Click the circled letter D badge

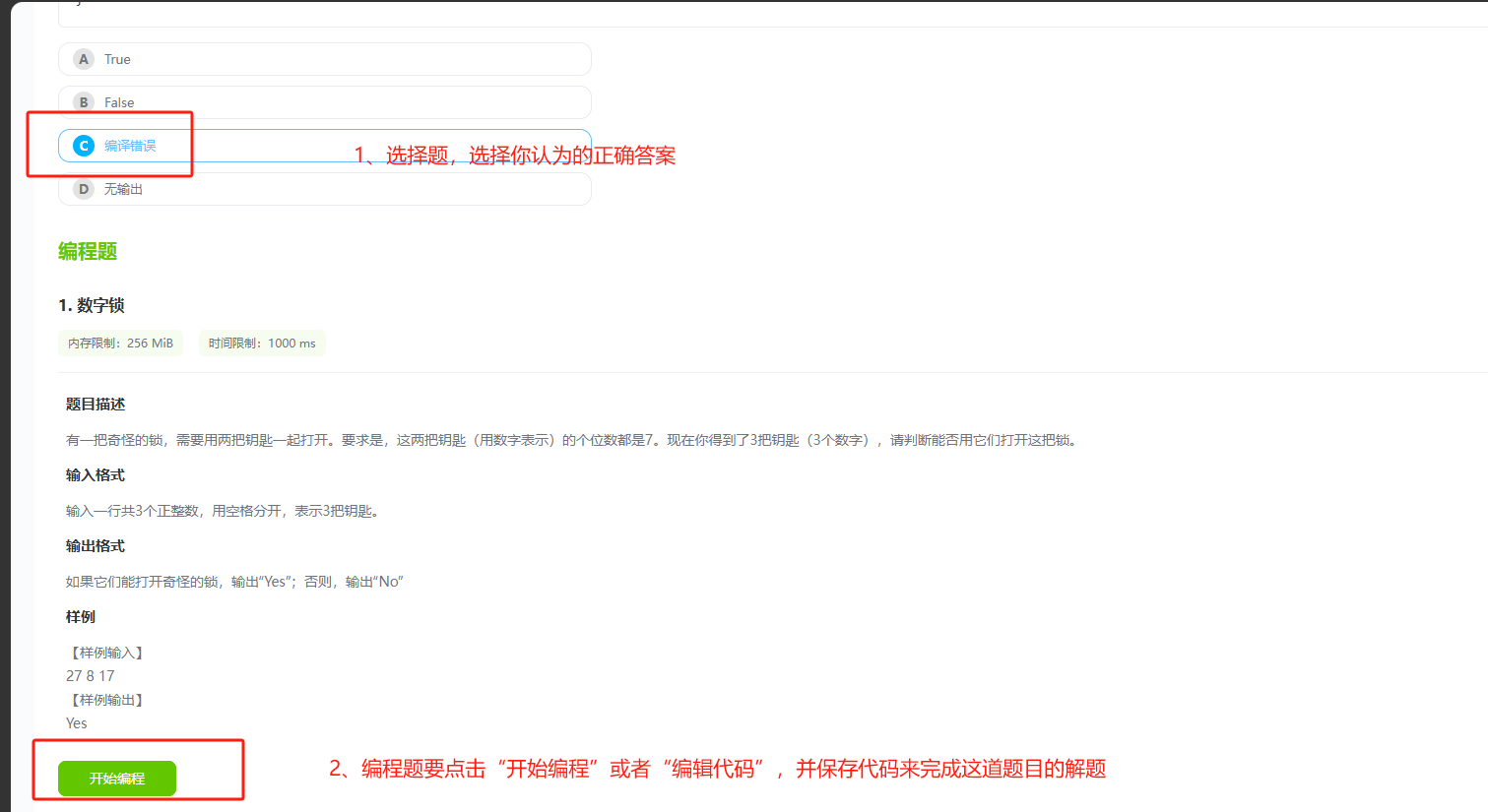(84, 189)
